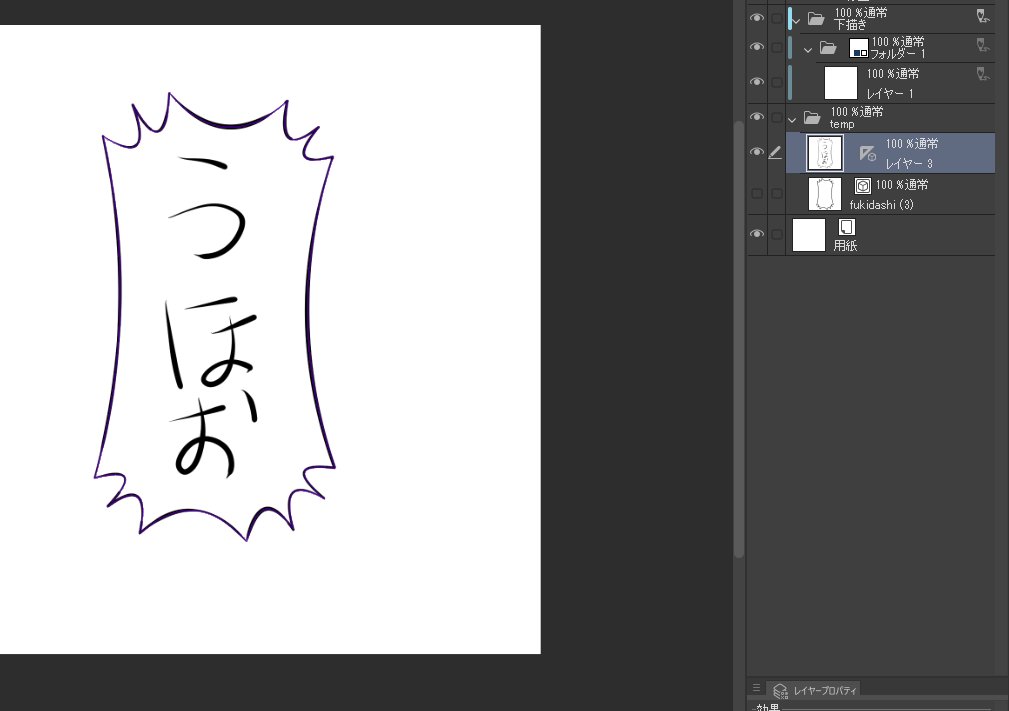Image resolution: width=1009 pixels, height=711 pixels.
Task: Click the 下描き folder icon
Action: click(816, 18)
